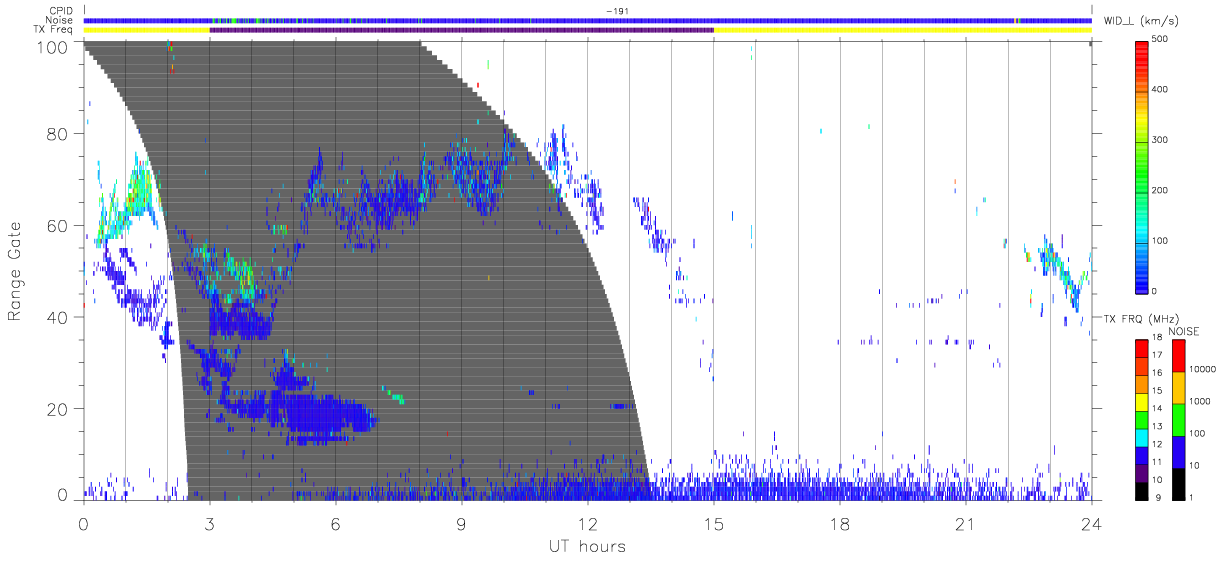Click the 6 tick on UT hours axis
Viewport: 1228px width, 567px height.
[335, 524]
